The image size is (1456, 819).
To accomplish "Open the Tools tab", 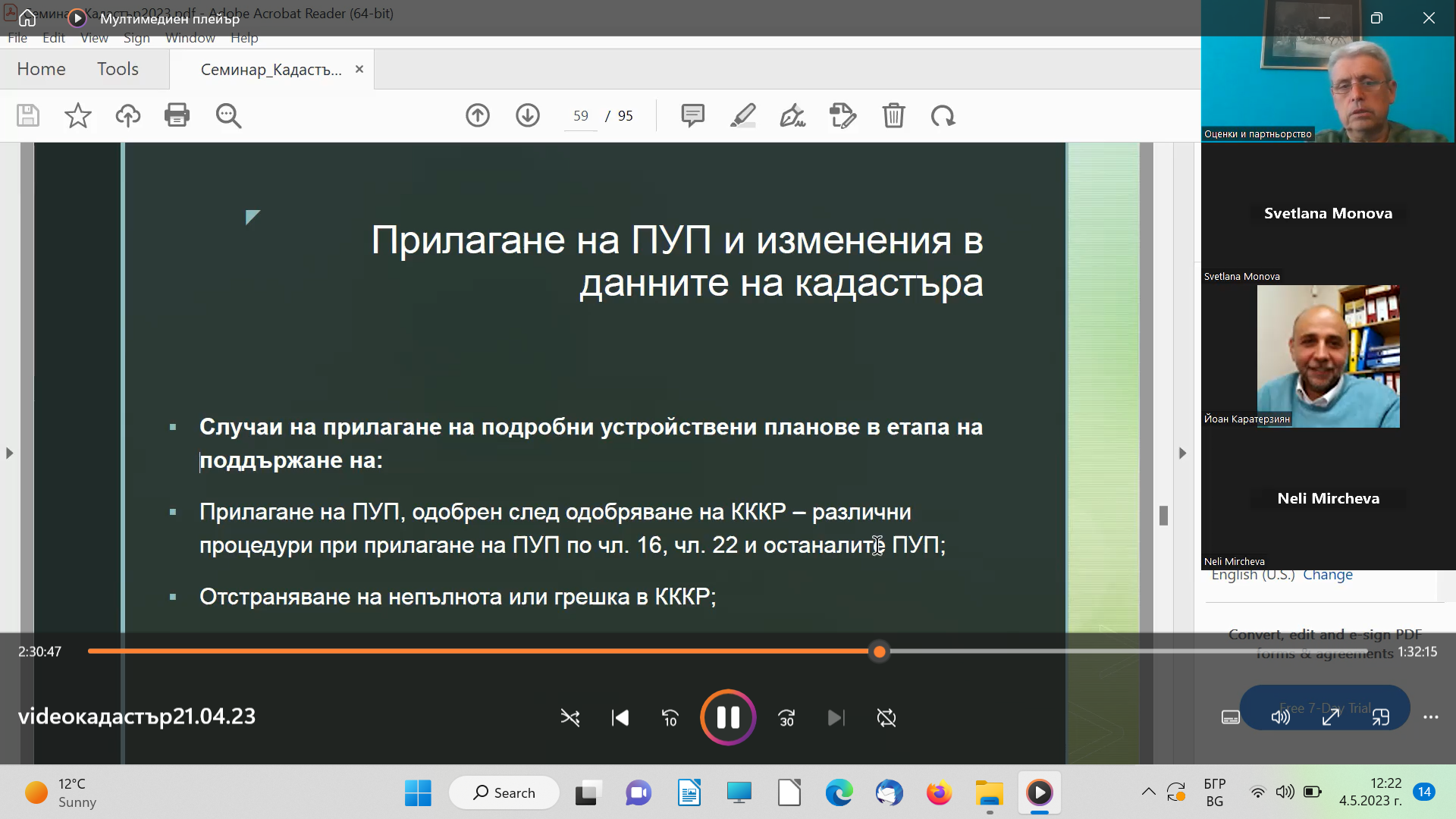I will click(x=118, y=69).
